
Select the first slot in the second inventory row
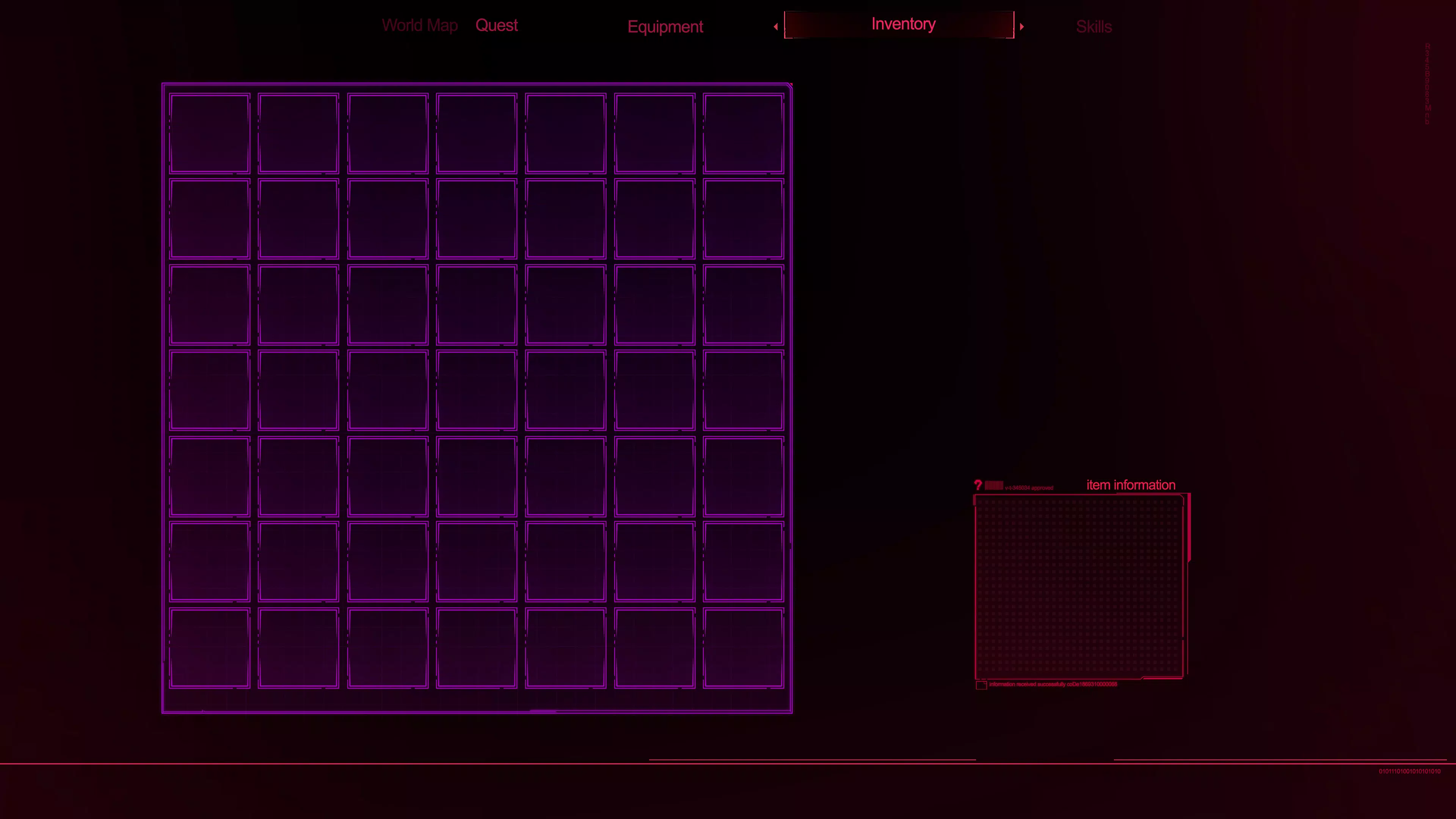[x=209, y=219]
